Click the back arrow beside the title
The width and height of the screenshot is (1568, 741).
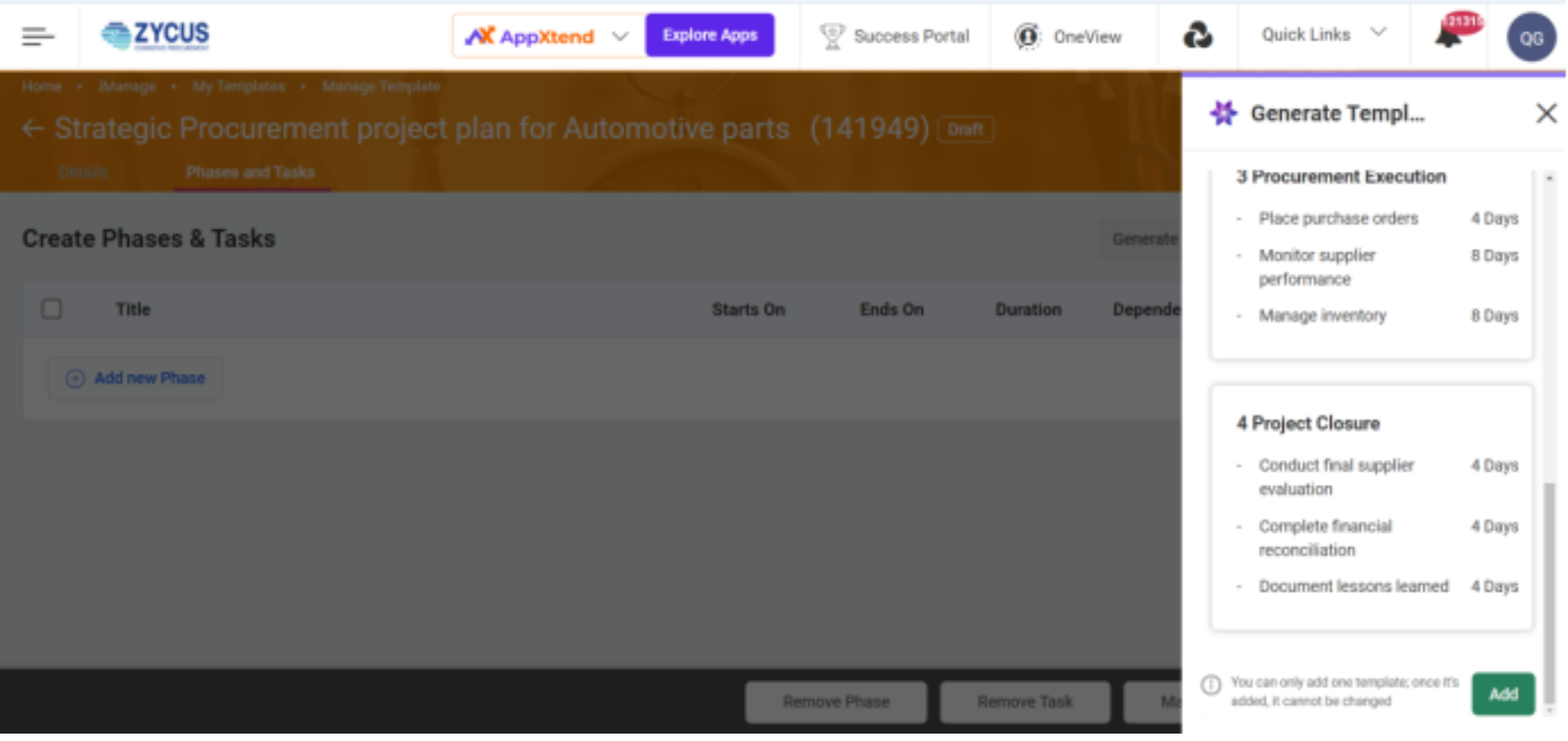coord(32,129)
